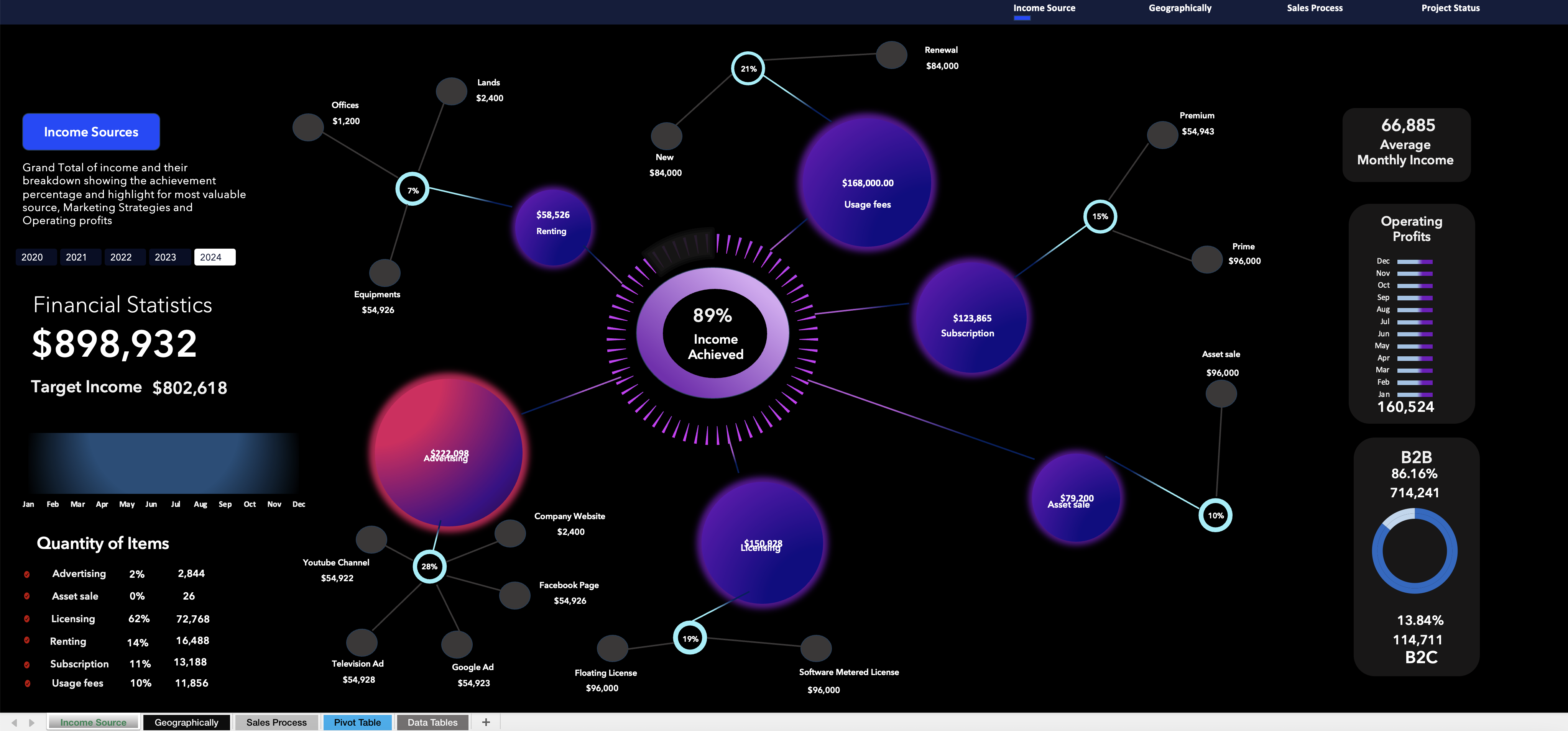Image resolution: width=1568 pixels, height=731 pixels.
Task: Click the red bullet icon beside Usage fees
Action: 27,683
